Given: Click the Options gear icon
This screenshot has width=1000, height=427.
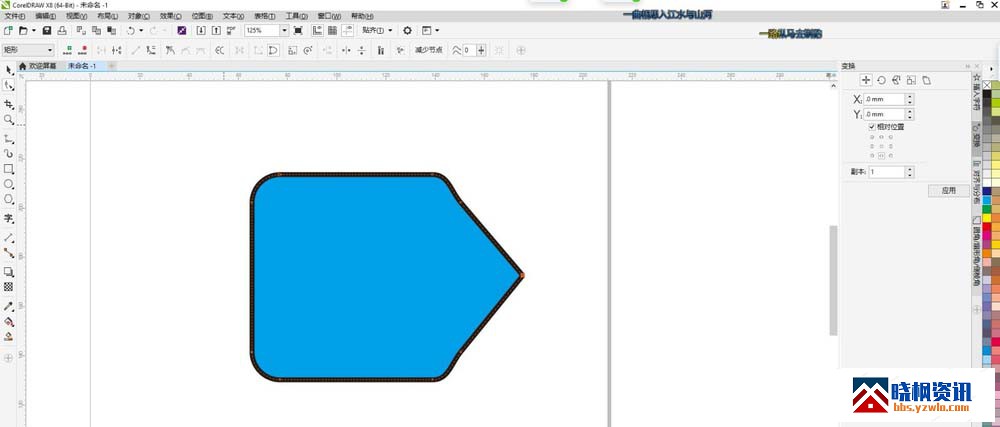Looking at the screenshot, I should 408,30.
